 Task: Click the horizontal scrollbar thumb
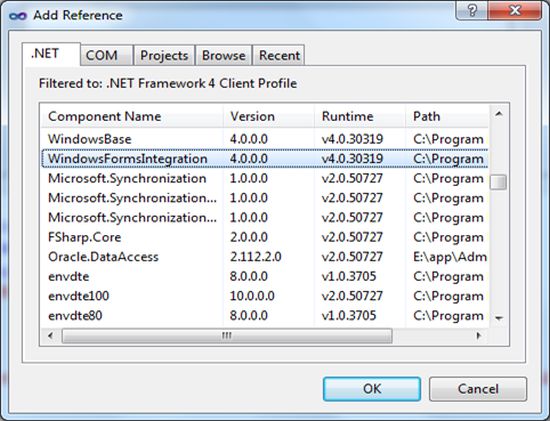[227, 336]
